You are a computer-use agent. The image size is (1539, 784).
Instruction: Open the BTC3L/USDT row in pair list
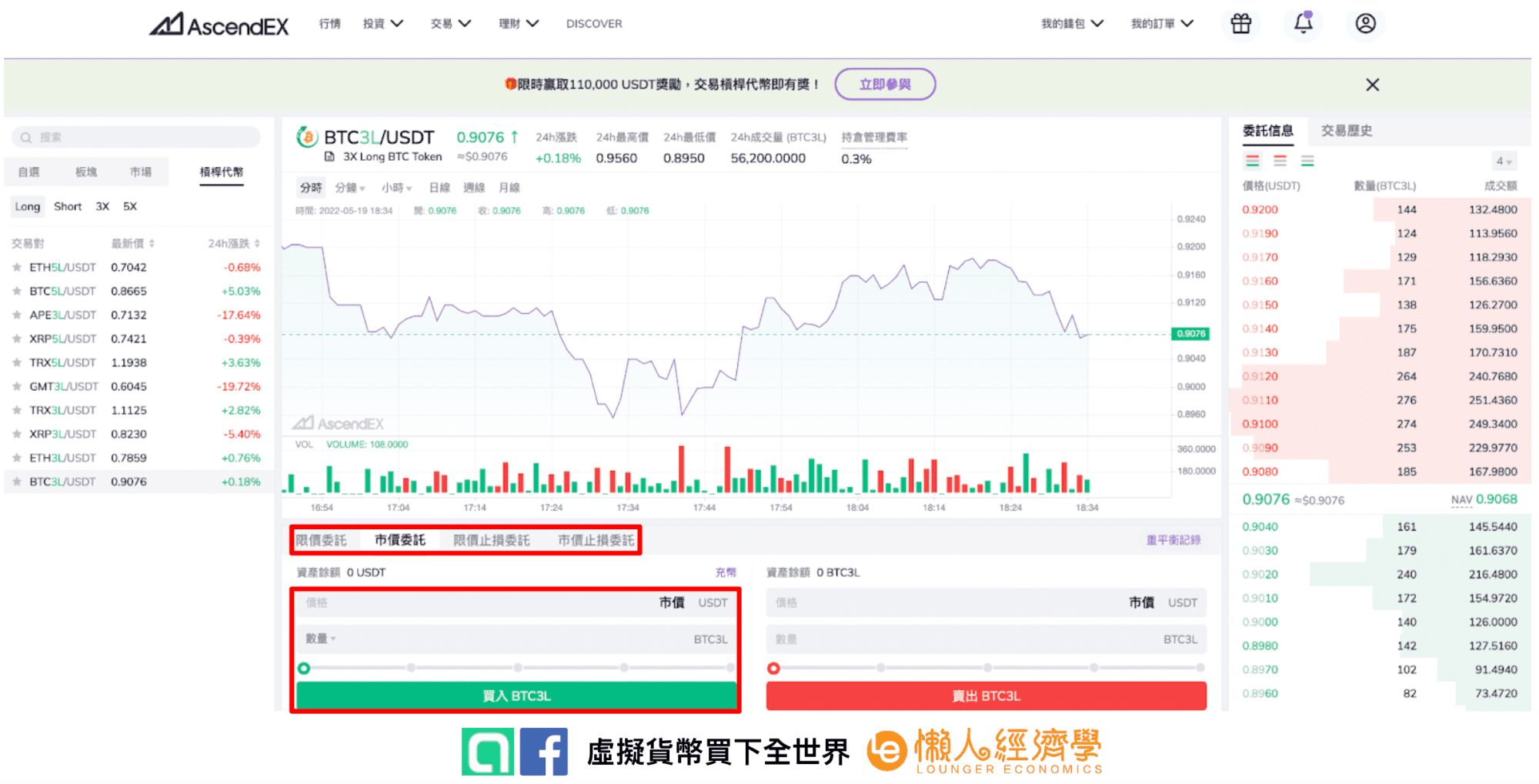(139, 482)
